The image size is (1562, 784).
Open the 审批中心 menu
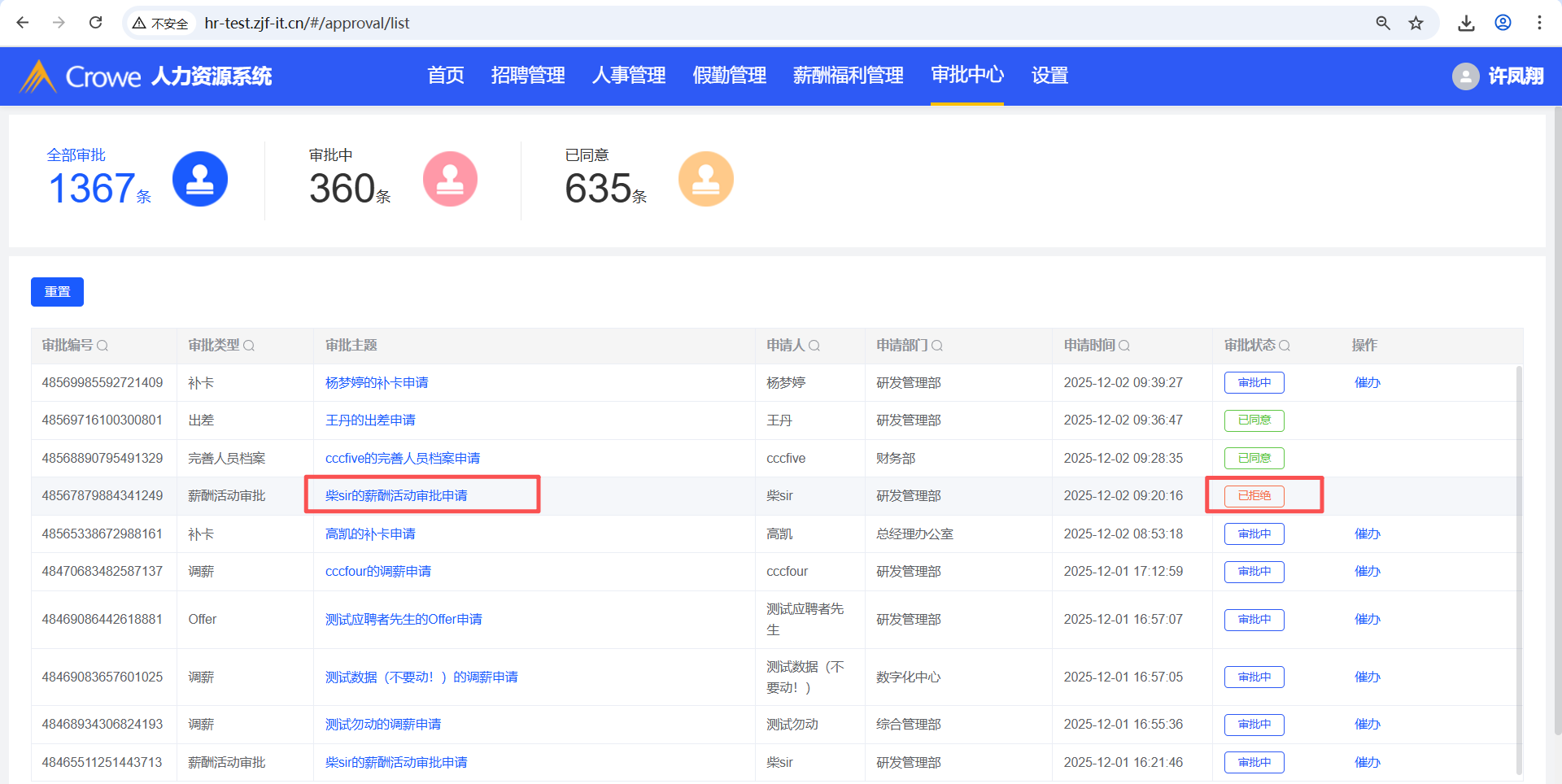[x=967, y=76]
